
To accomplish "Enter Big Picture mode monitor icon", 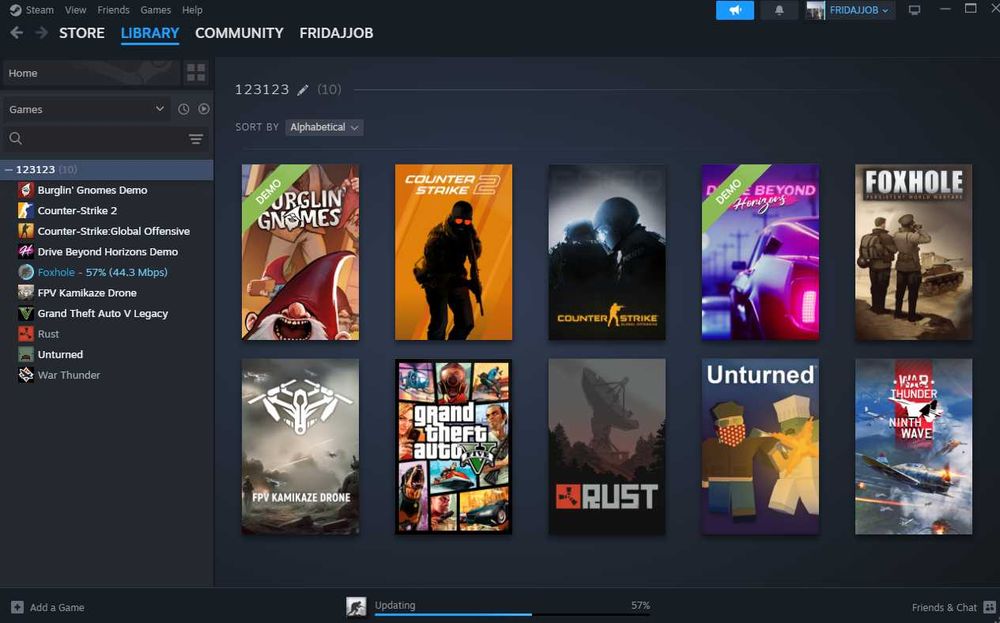I will tap(915, 10).
